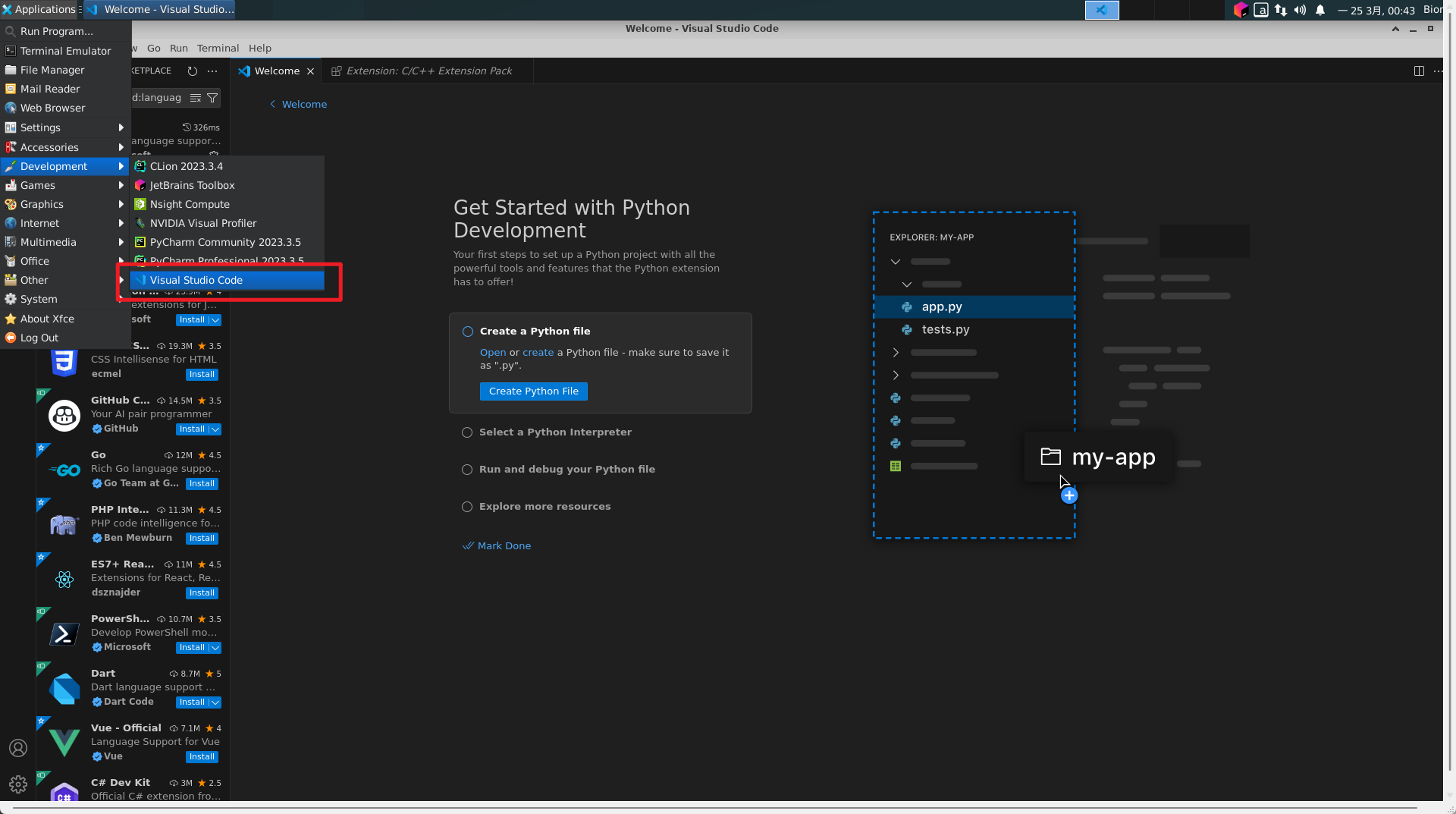Open the Terminal menu in VS Code
This screenshot has width=1456, height=814.
coord(218,48)
